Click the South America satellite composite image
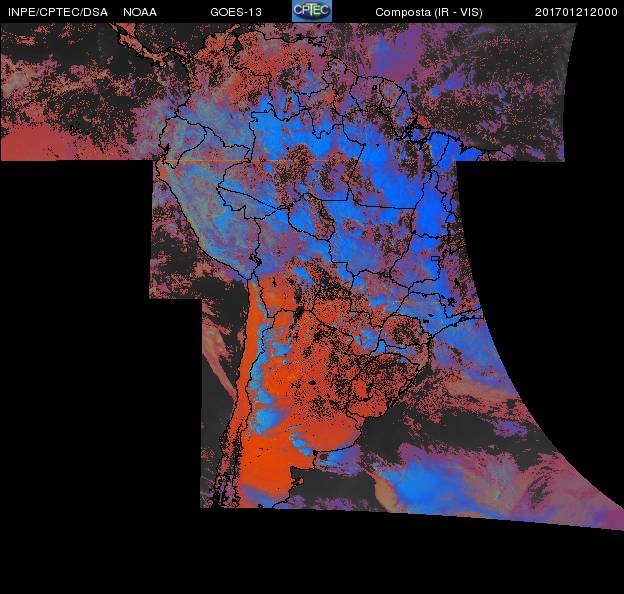This screenshot has width=624, height=594. 312,277
